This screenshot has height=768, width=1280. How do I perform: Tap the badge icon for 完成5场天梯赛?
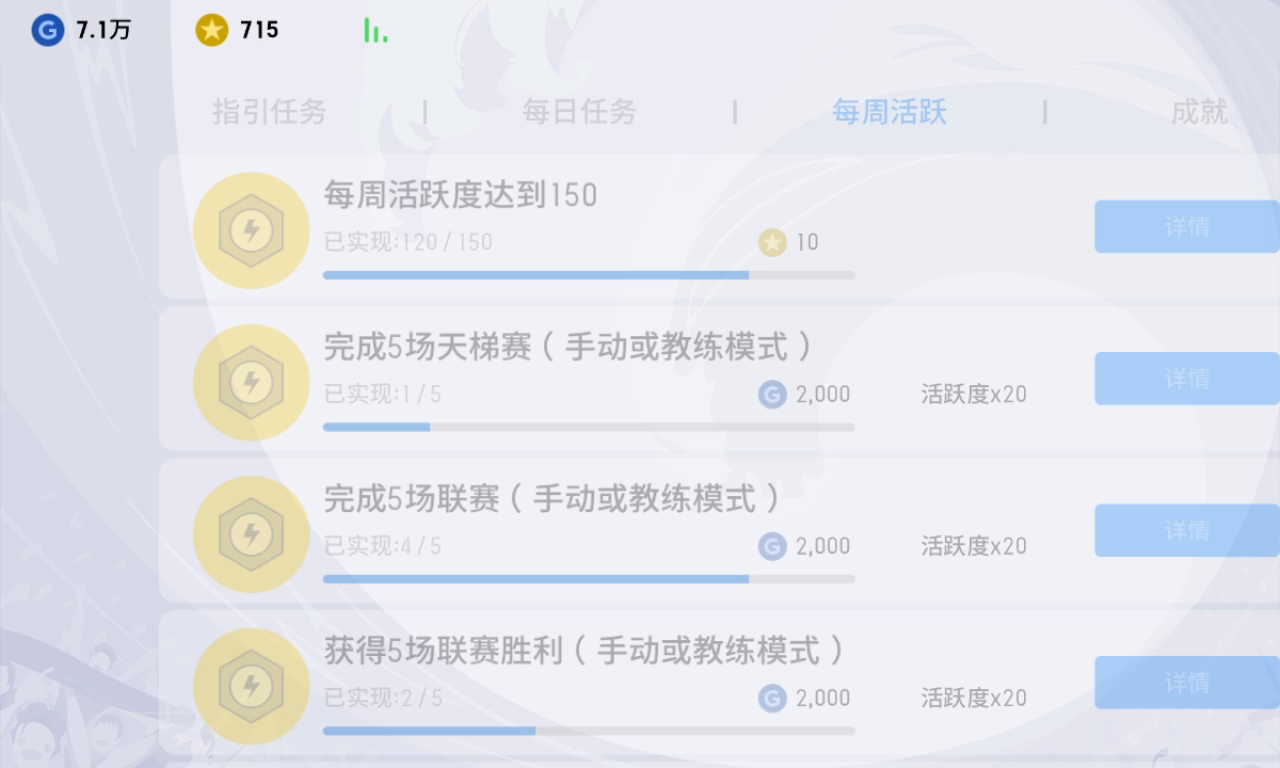[x=251, y=383]
